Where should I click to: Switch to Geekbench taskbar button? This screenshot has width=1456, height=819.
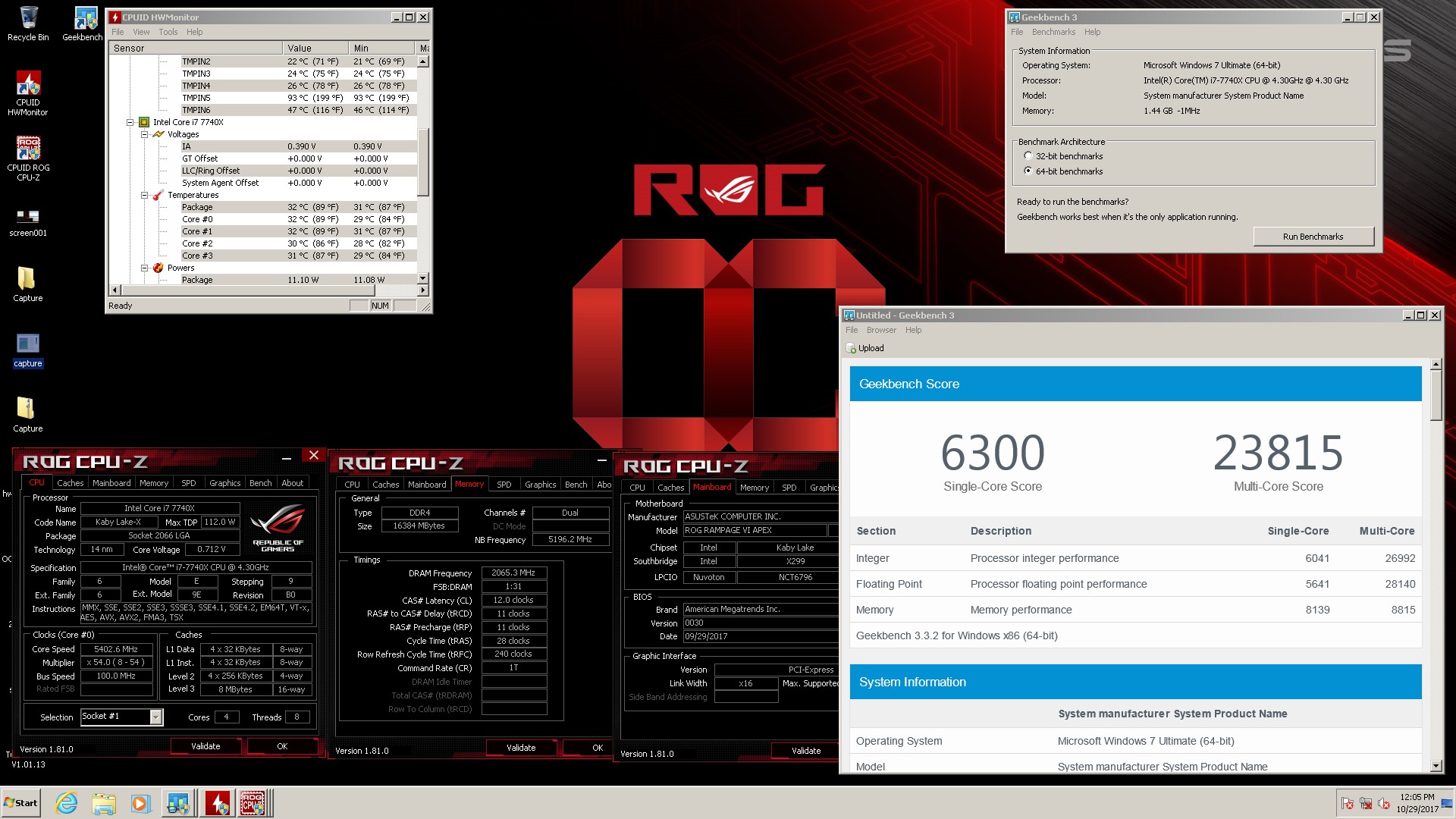tap(179, 803)
